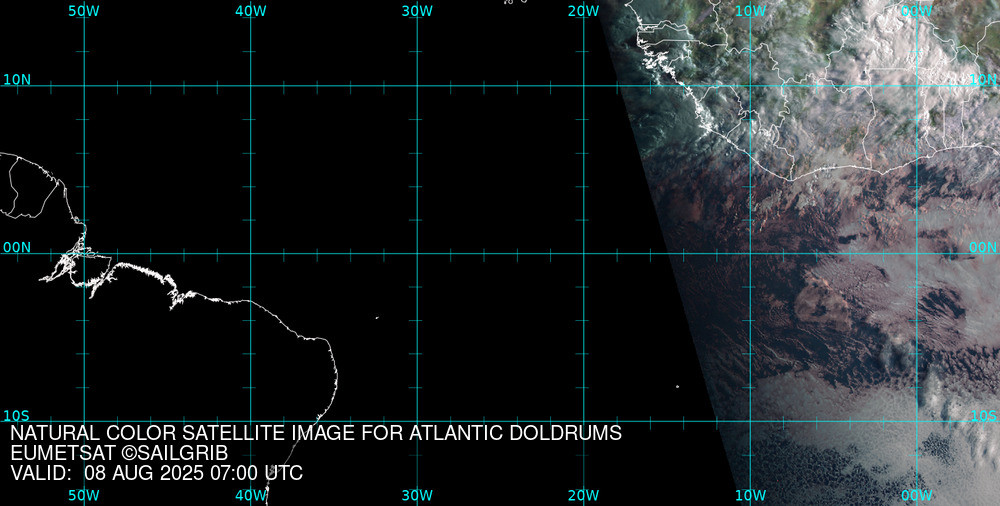Click the '10W' longitude label along the top edge
The width and height of the screenshot is (1000, 506).
[751, 11]
